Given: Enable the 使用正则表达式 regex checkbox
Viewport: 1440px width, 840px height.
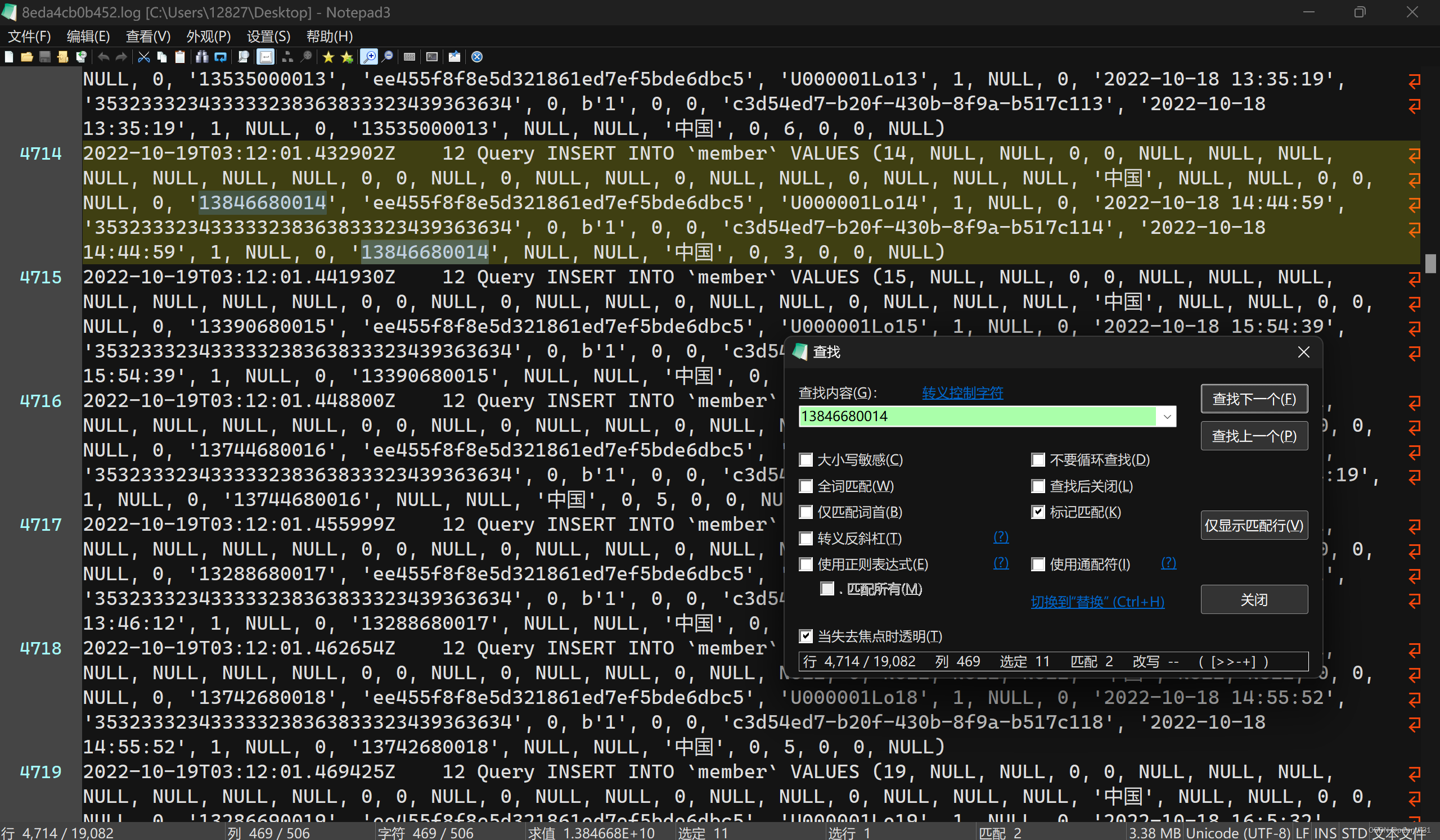Looking at the screenshot, I should [x=805, y=564].
